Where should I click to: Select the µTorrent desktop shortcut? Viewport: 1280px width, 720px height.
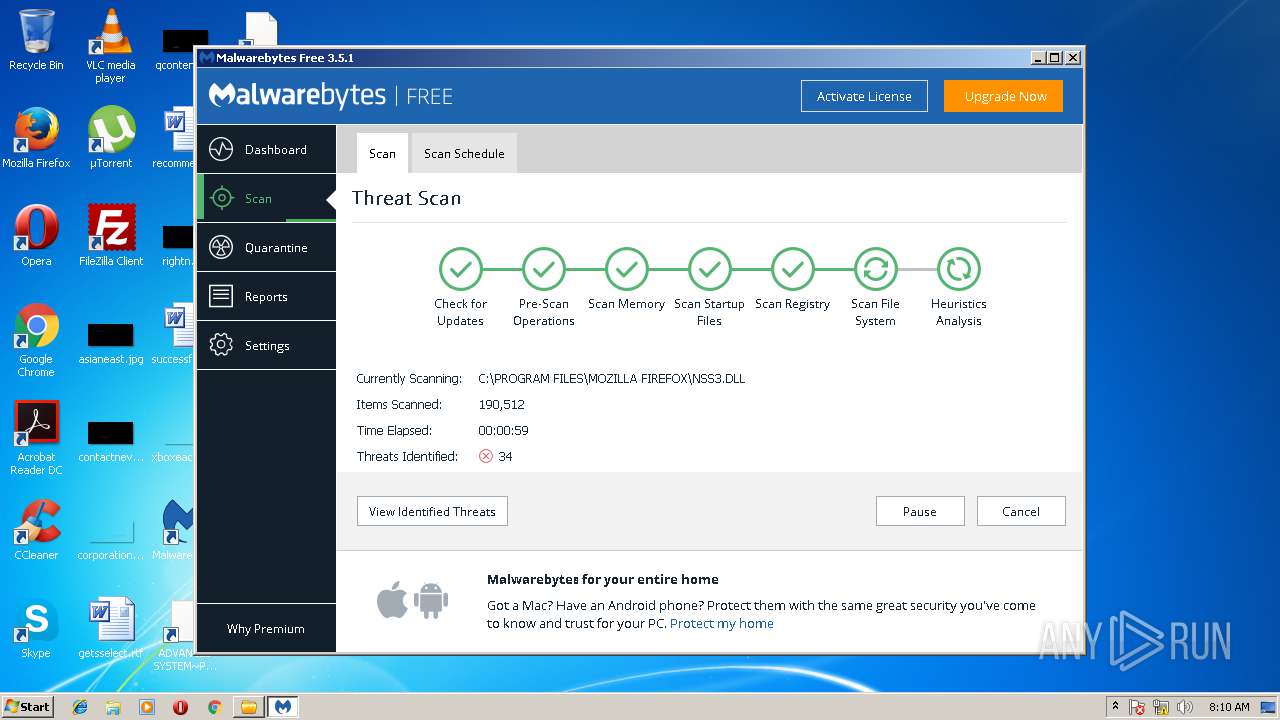pos(111,138)
